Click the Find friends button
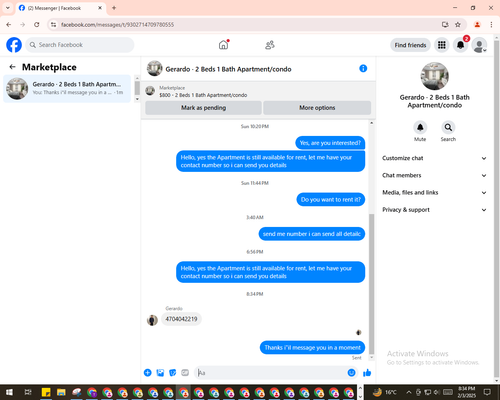This screenshot has height=400, width=500. click(x=410, y=45)
